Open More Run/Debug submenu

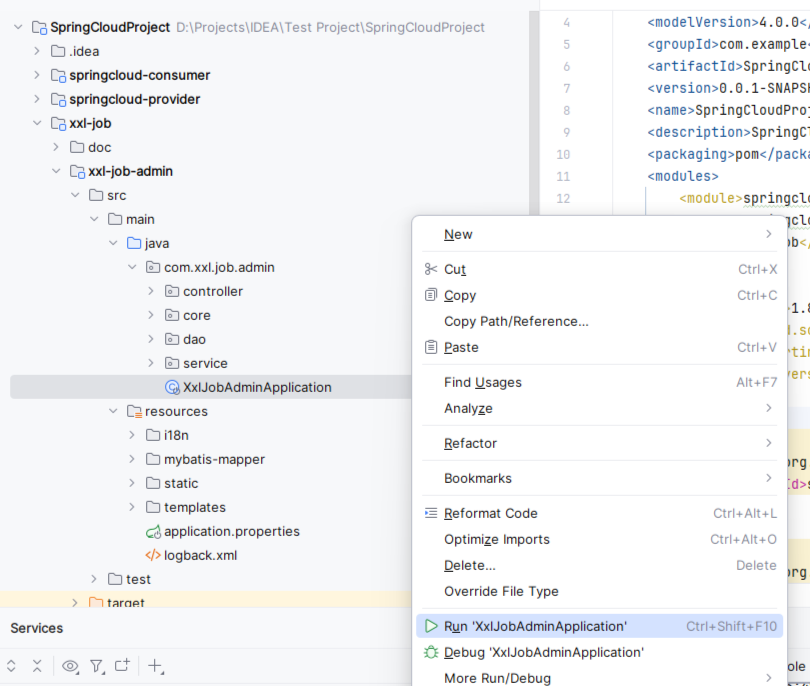pyautogui.click(x=599, y=678)
